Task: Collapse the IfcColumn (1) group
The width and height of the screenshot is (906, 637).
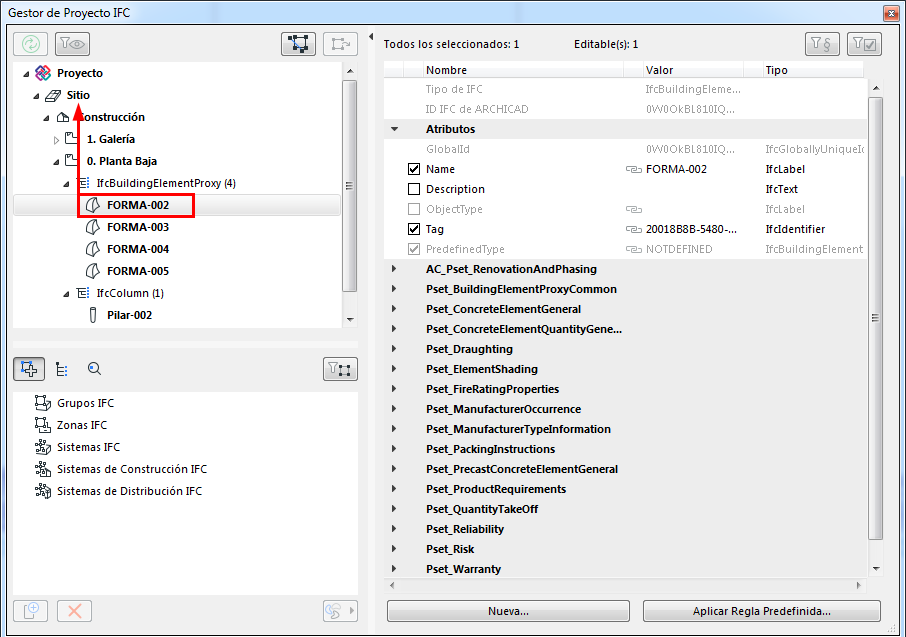Action: (66, 294)
